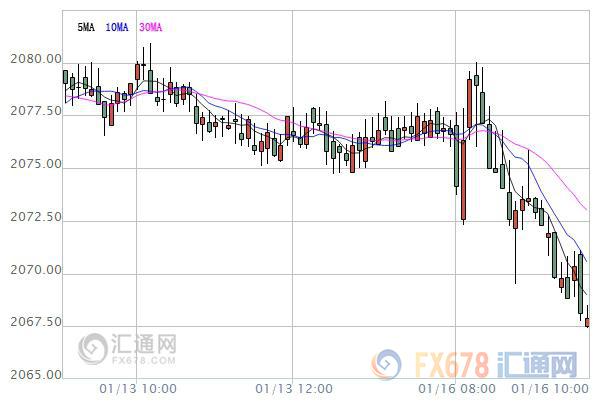This screenshot has height=401, width=595.
Task: Click the gray 汇通网 watermark text
Action: coord(144,344)
